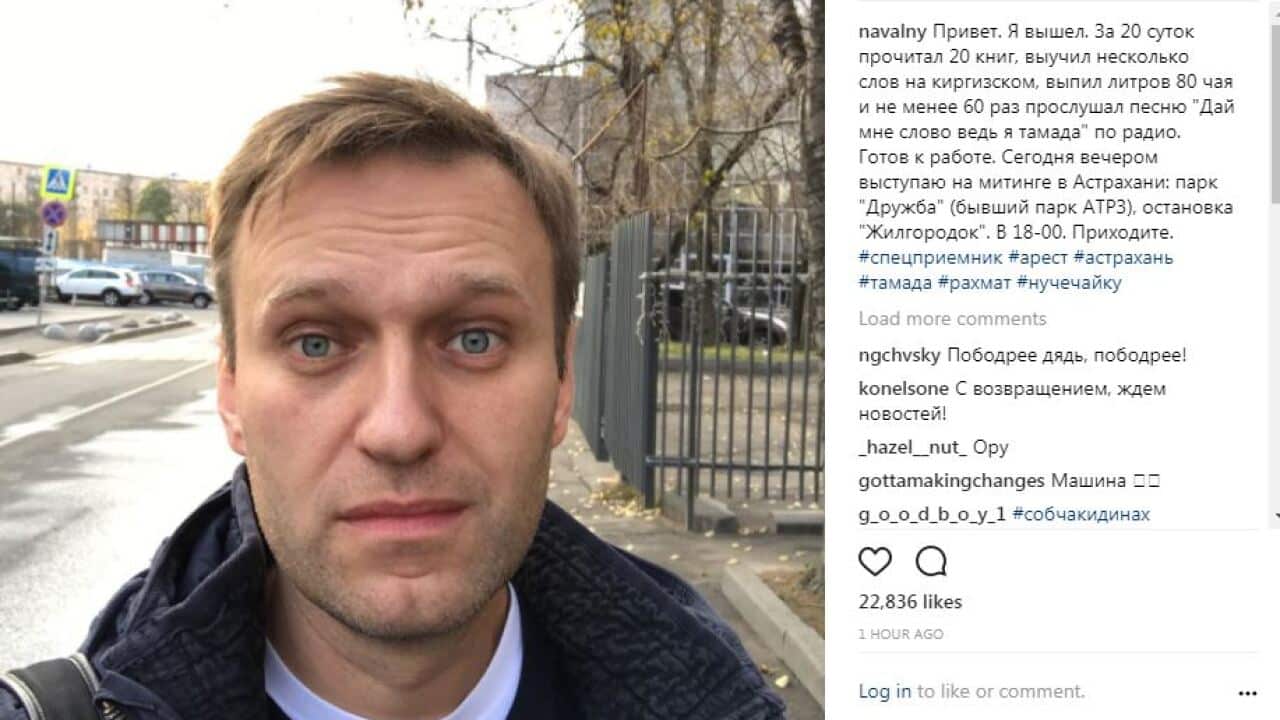Visit _hazel__nut_ commenter profile
This screenshot has height=720, width=1280.
913,447
